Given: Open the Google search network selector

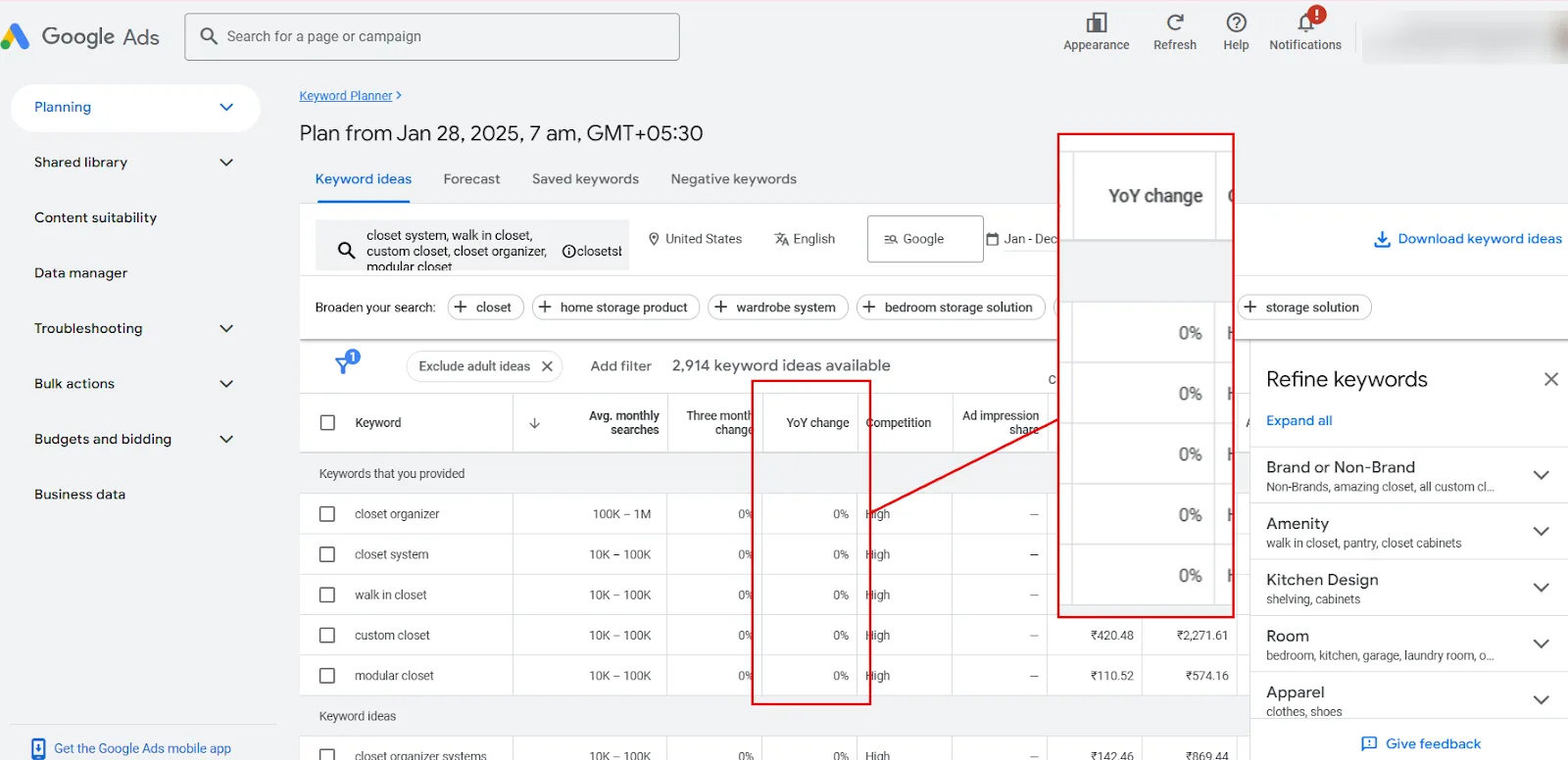Looking at the screenshot, I should pos(925,239).
